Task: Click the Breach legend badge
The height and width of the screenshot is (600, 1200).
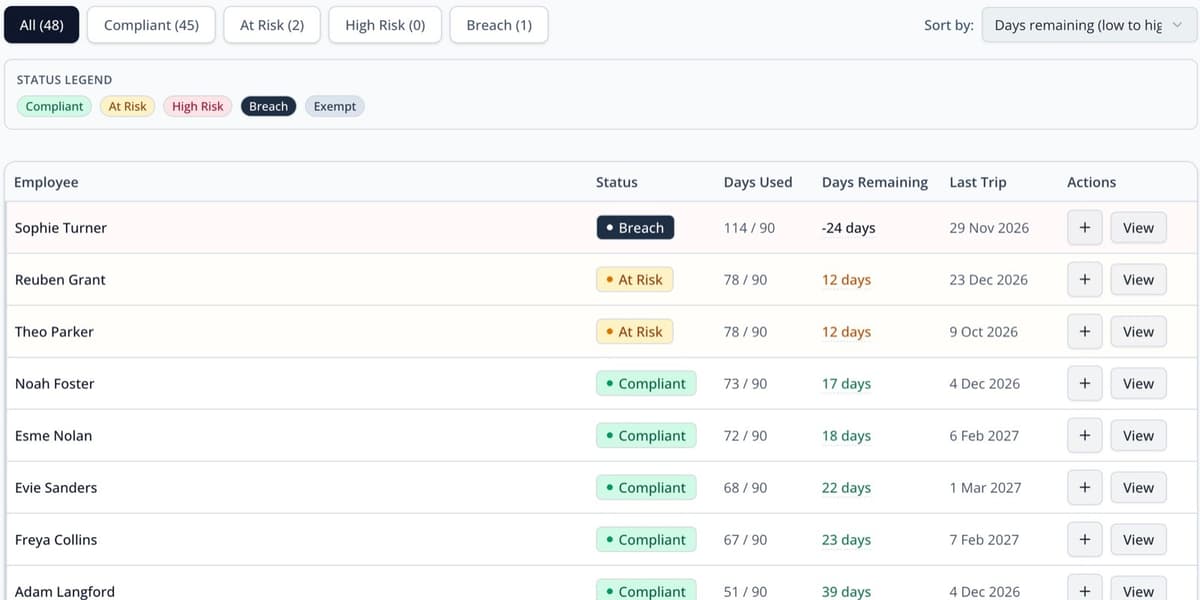Action: click(268, 106)
